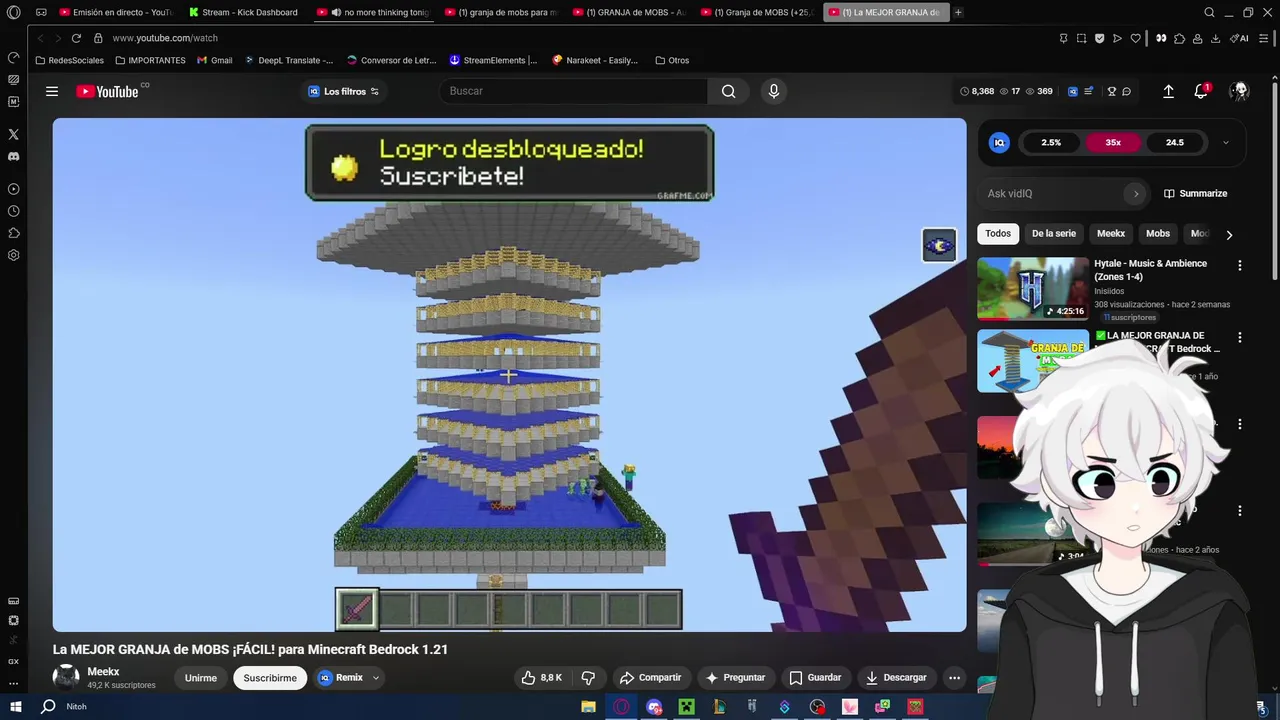Open the Meekx channel name link
The image size is (1280, 720).
click(x=103, y=672)
